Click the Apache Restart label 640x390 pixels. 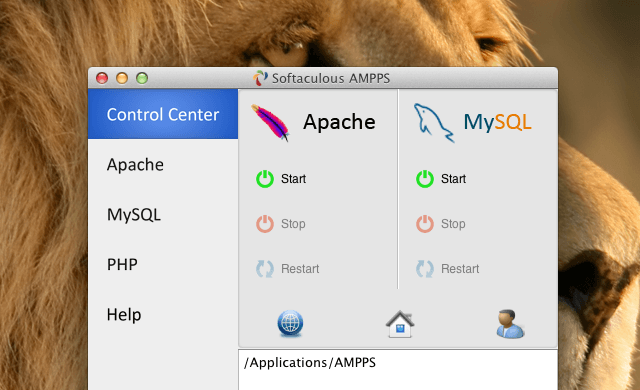[x=300, y=269]
